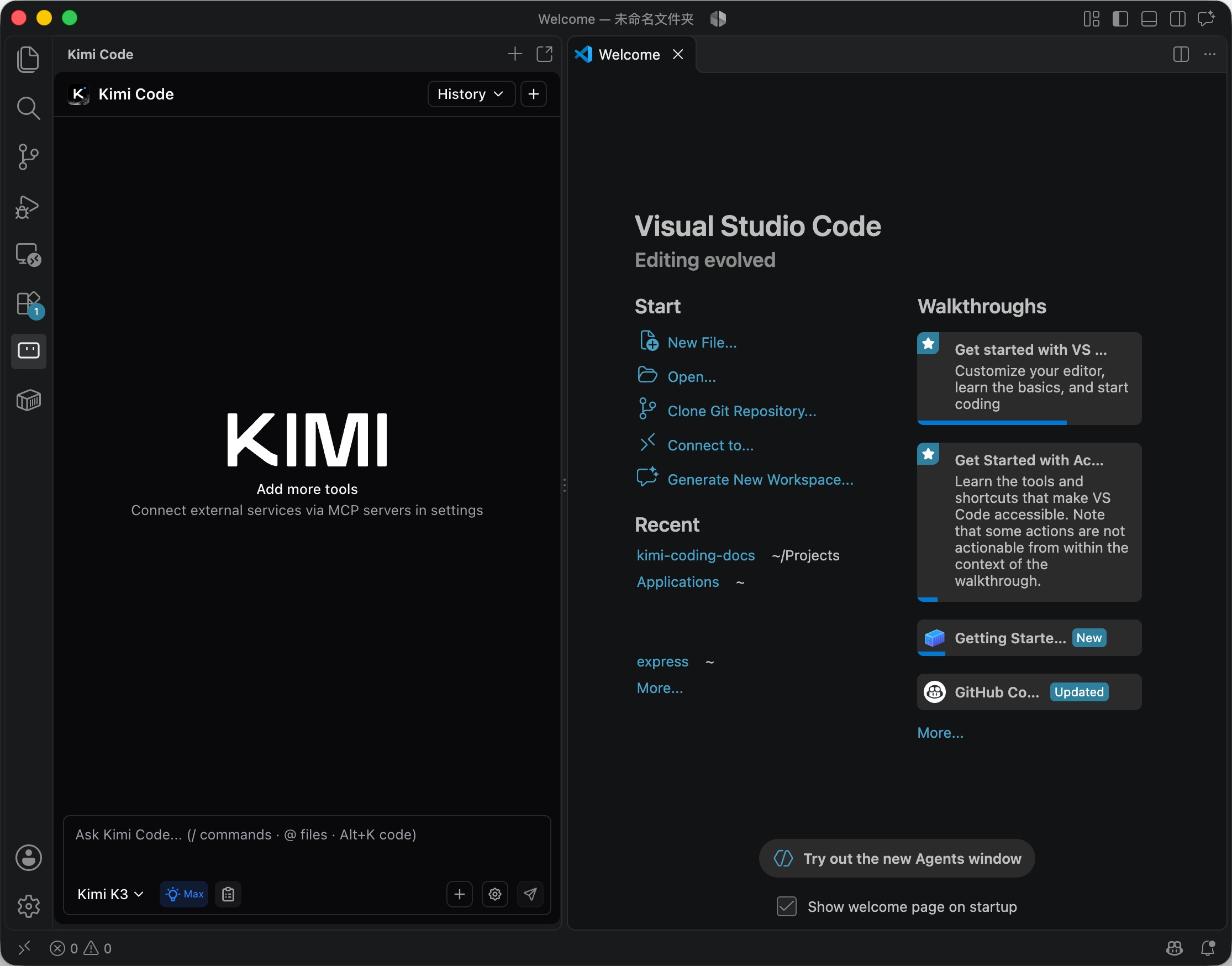Click errors and warnings count in status bar

pyautogui.click(x=81, y=948)
